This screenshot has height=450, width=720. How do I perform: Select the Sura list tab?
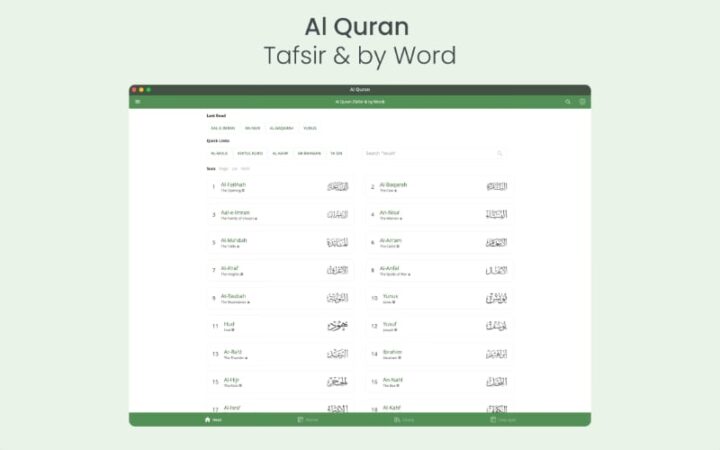[211, 169]
